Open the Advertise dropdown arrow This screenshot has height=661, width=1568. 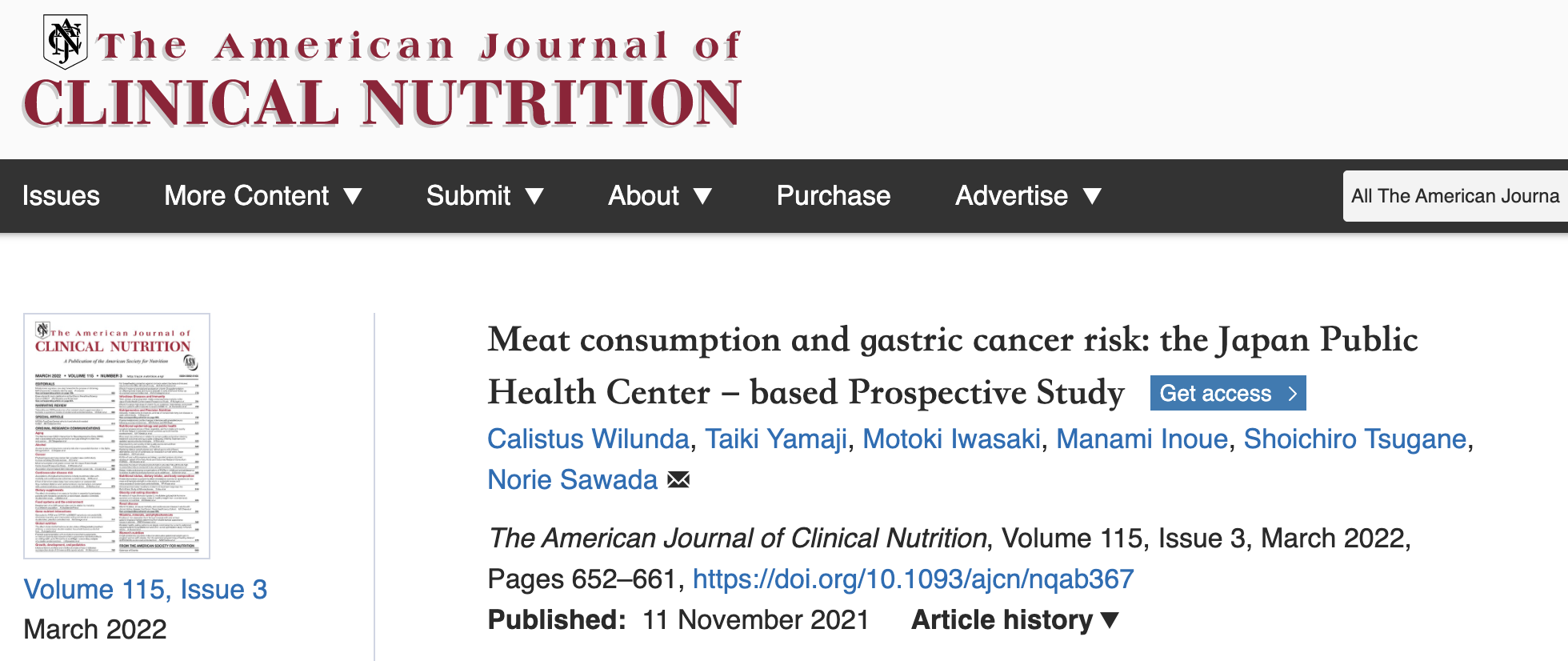coord(1092,196)
